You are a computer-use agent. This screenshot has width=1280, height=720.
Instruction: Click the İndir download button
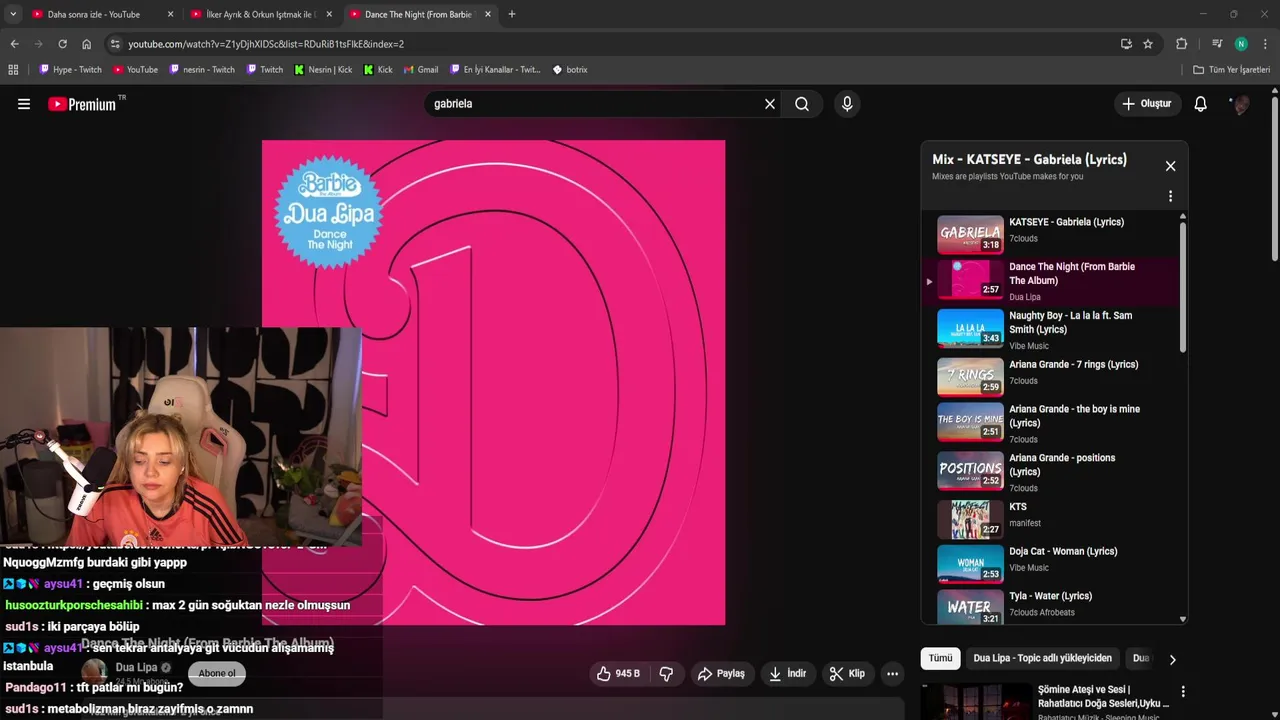787,674
